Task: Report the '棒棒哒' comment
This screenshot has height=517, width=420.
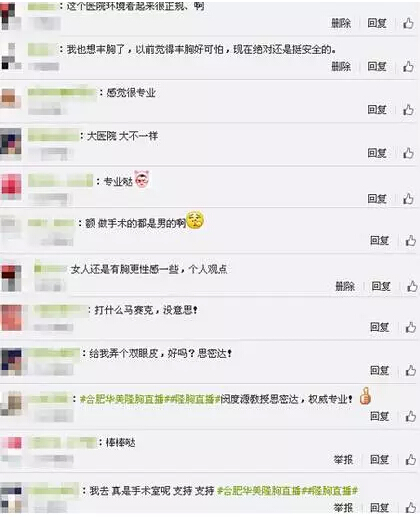Action: (343, 460)
